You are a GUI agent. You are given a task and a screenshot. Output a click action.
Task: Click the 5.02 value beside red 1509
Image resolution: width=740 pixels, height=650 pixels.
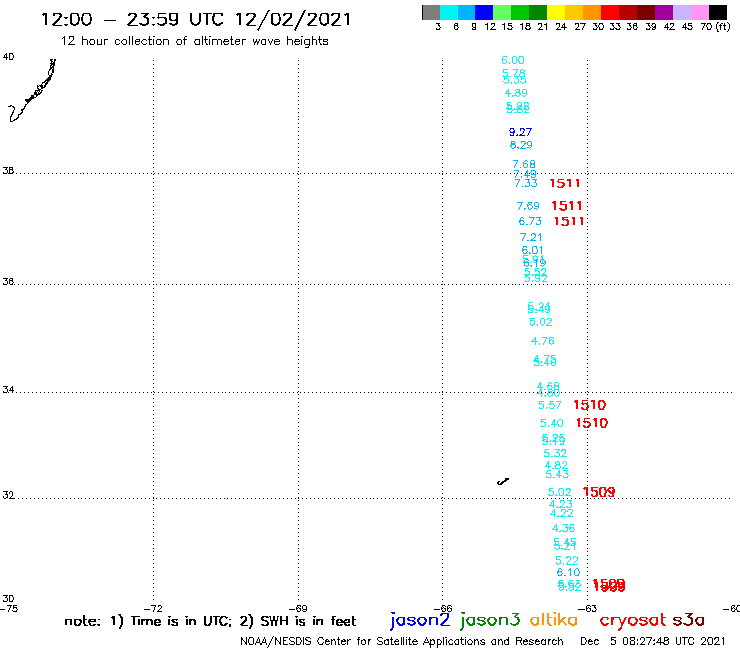pos(560,492)
